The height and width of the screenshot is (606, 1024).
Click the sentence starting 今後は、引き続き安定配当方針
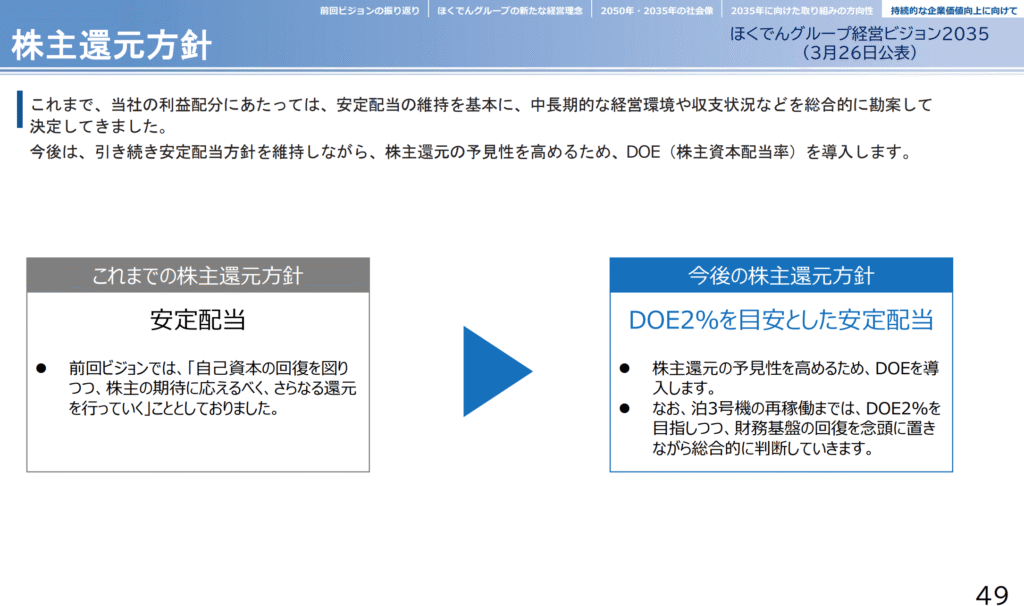point(470,152)
